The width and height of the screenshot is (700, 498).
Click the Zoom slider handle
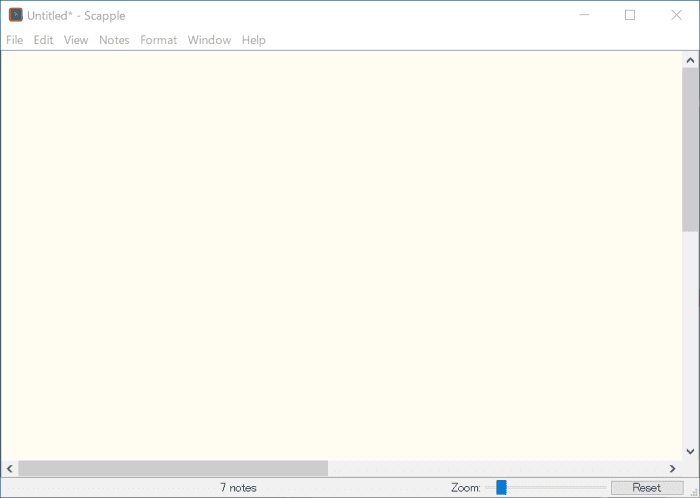coord(501,487)
